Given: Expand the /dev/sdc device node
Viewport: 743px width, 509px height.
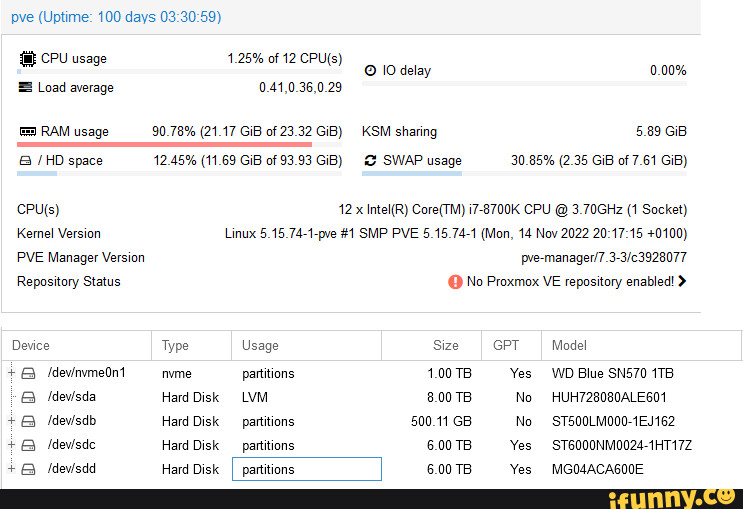Looking at the screenshot, I should (11, 445).
